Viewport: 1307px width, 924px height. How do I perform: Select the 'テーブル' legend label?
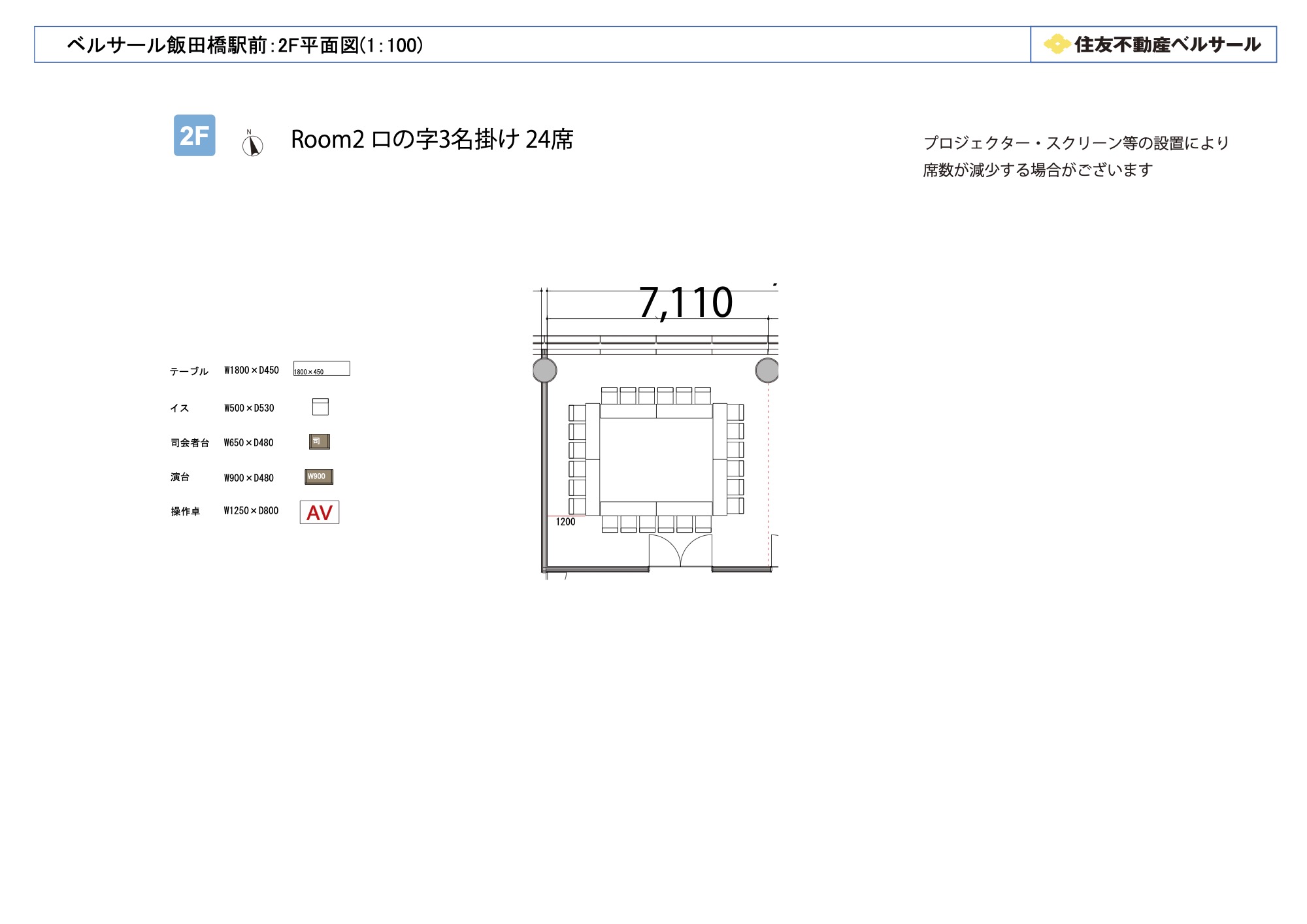click(x=189, y=371)
